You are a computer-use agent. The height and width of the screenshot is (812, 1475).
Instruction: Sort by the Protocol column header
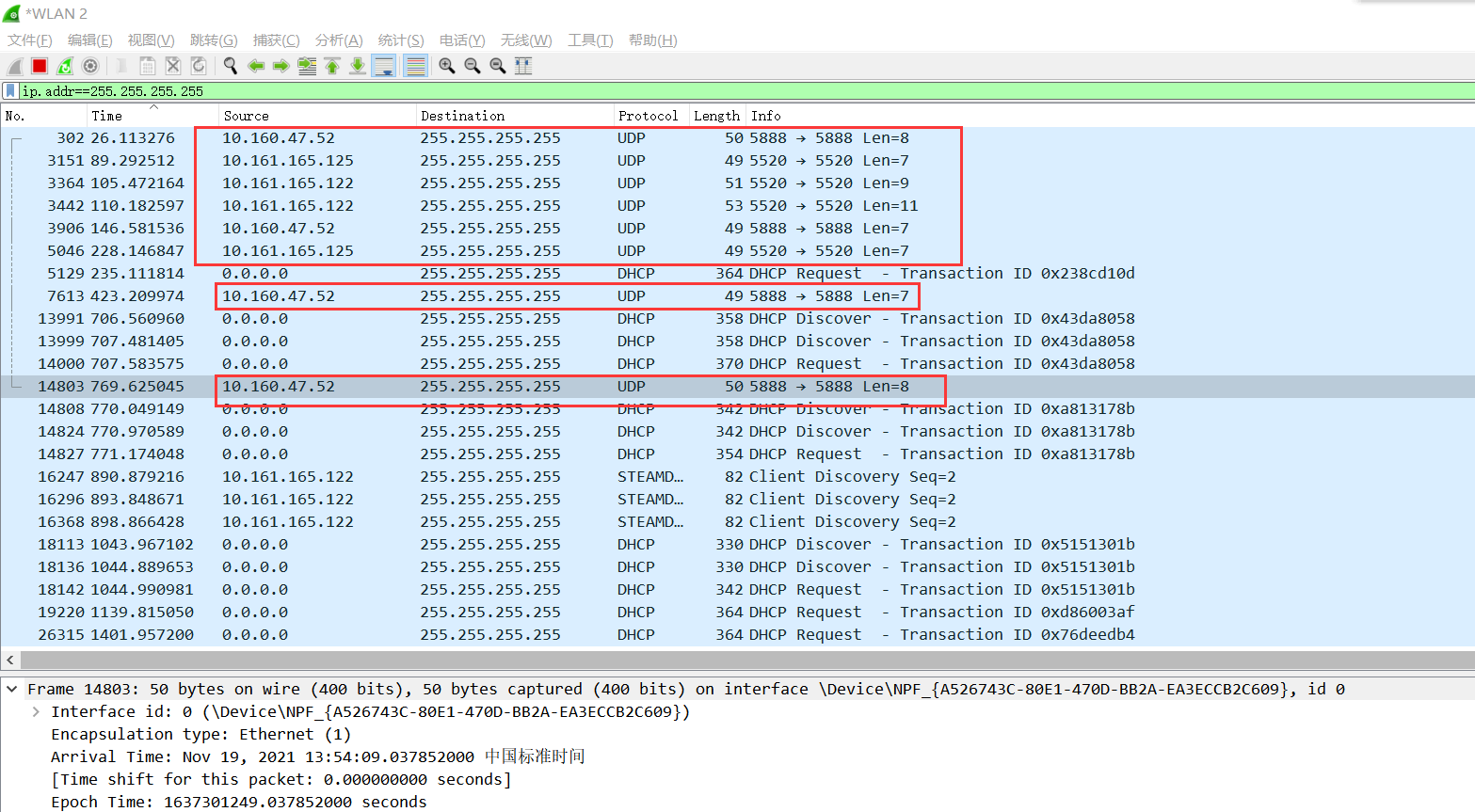point(651,116)
